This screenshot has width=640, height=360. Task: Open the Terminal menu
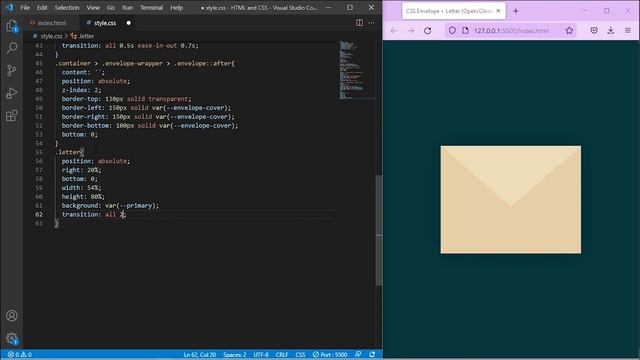pyautogui.click(x=151, y=7)
